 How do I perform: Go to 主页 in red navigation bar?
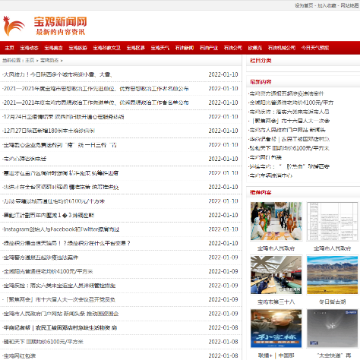[x=9, y=48]
